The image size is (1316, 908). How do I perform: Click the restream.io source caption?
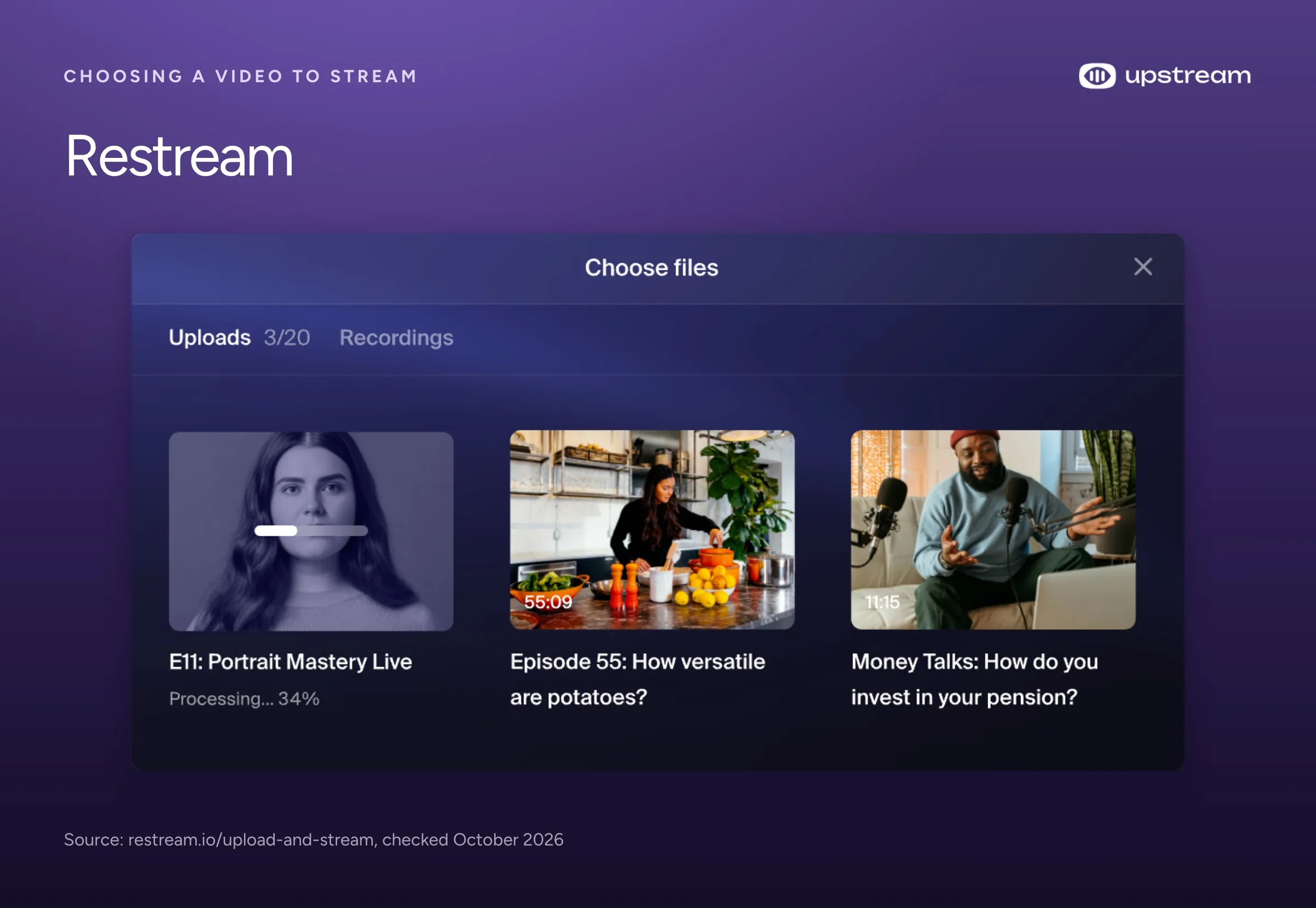coord(314,839)
